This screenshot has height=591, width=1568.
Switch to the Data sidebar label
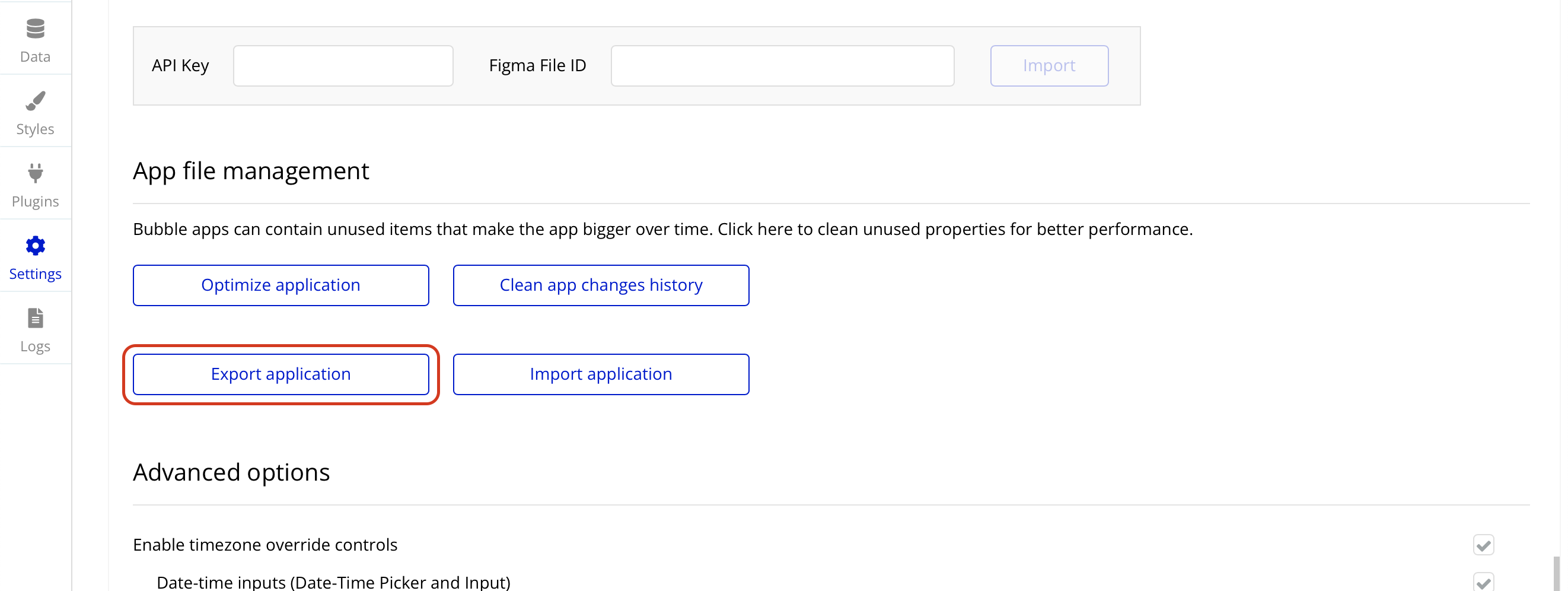coord(36,56)
